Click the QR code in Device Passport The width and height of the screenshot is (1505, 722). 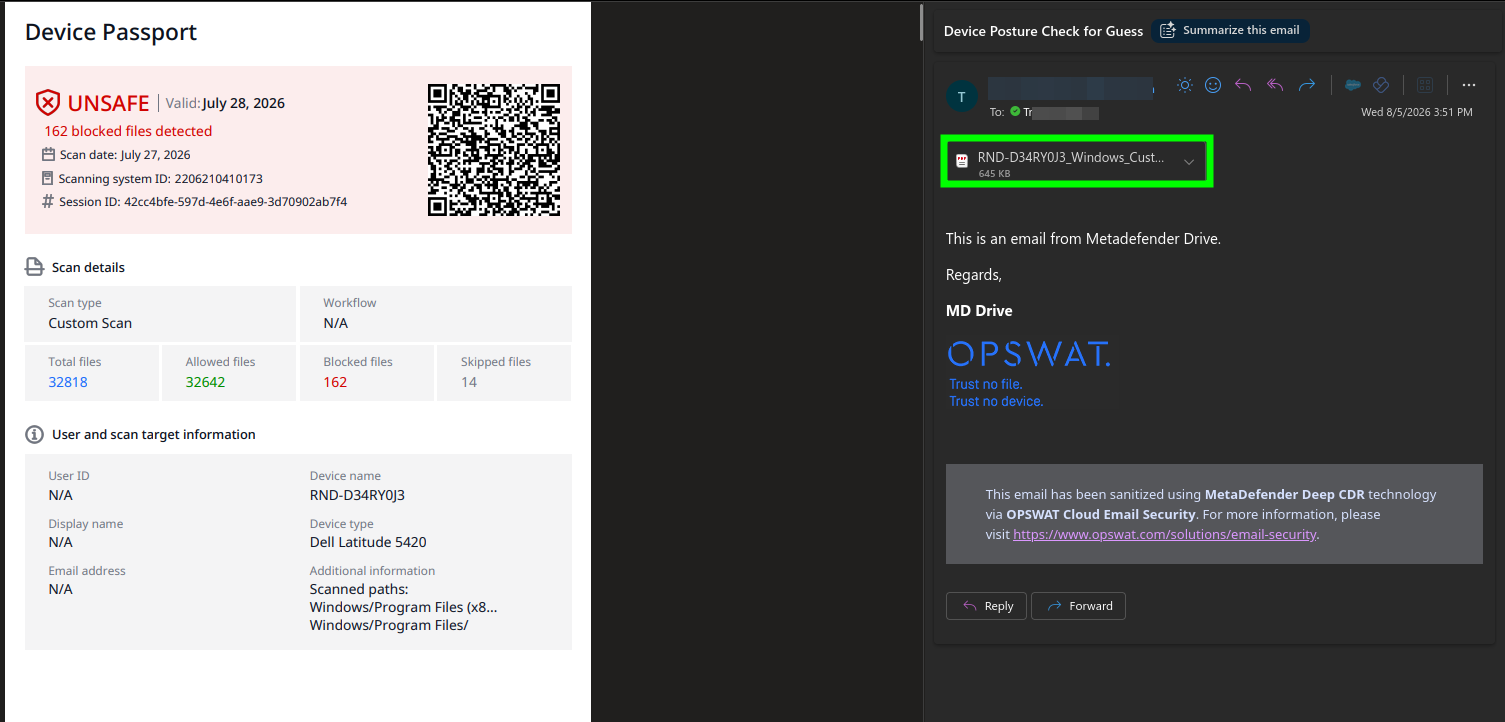click(x=494, y=150)
